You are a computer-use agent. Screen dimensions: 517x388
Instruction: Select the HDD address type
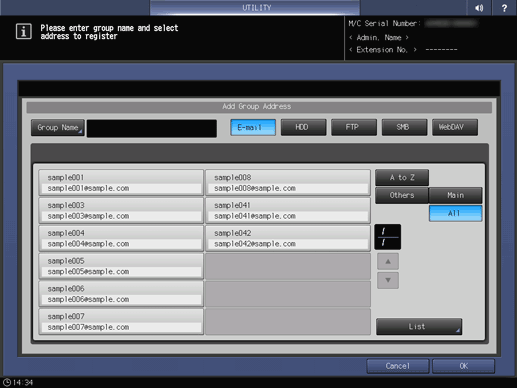[303, 127]
